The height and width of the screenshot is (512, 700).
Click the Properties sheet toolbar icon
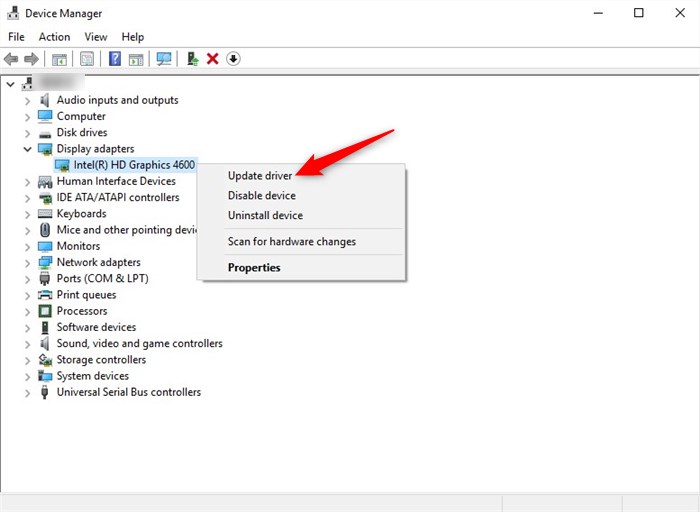87,59
